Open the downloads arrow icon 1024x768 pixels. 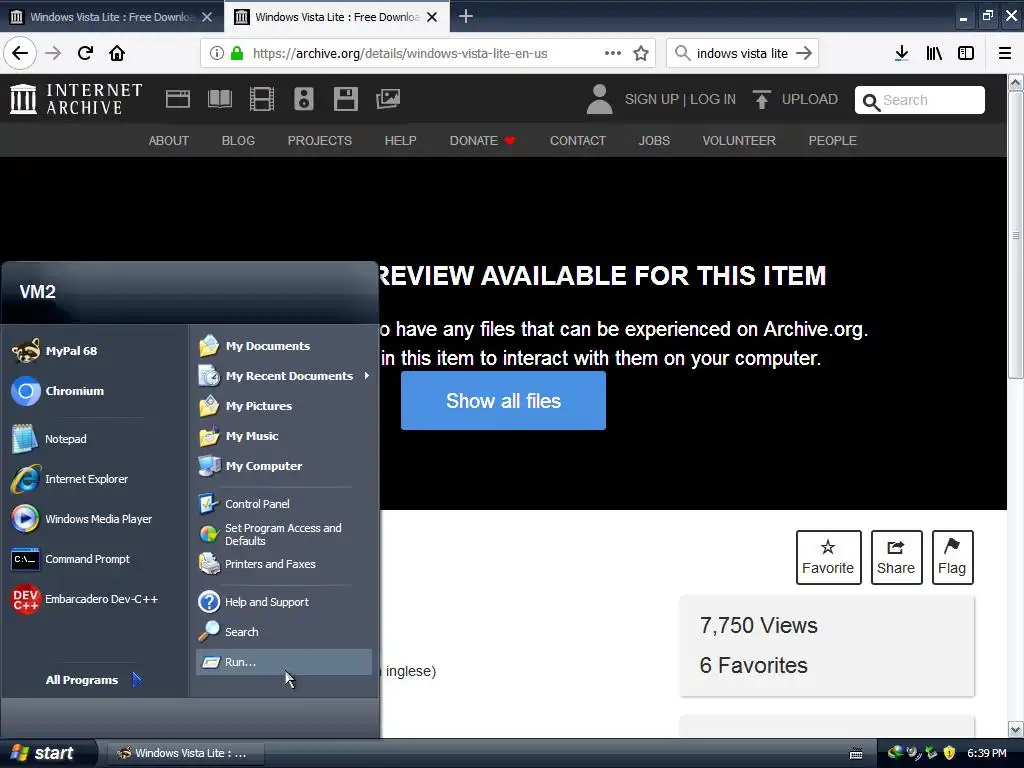(901, 53)
